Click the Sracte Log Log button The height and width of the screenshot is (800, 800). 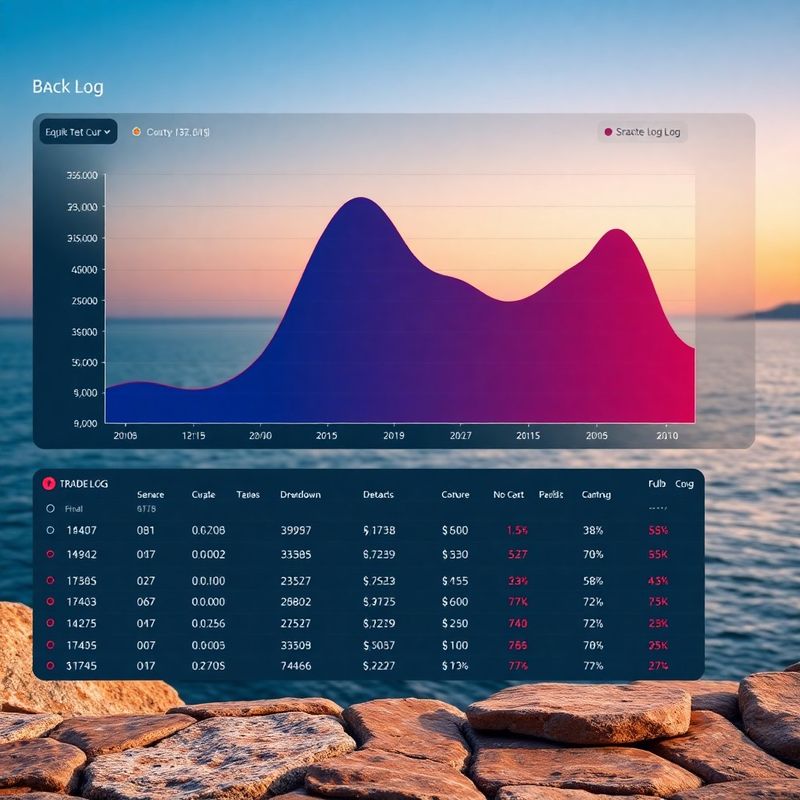[642, 132]
